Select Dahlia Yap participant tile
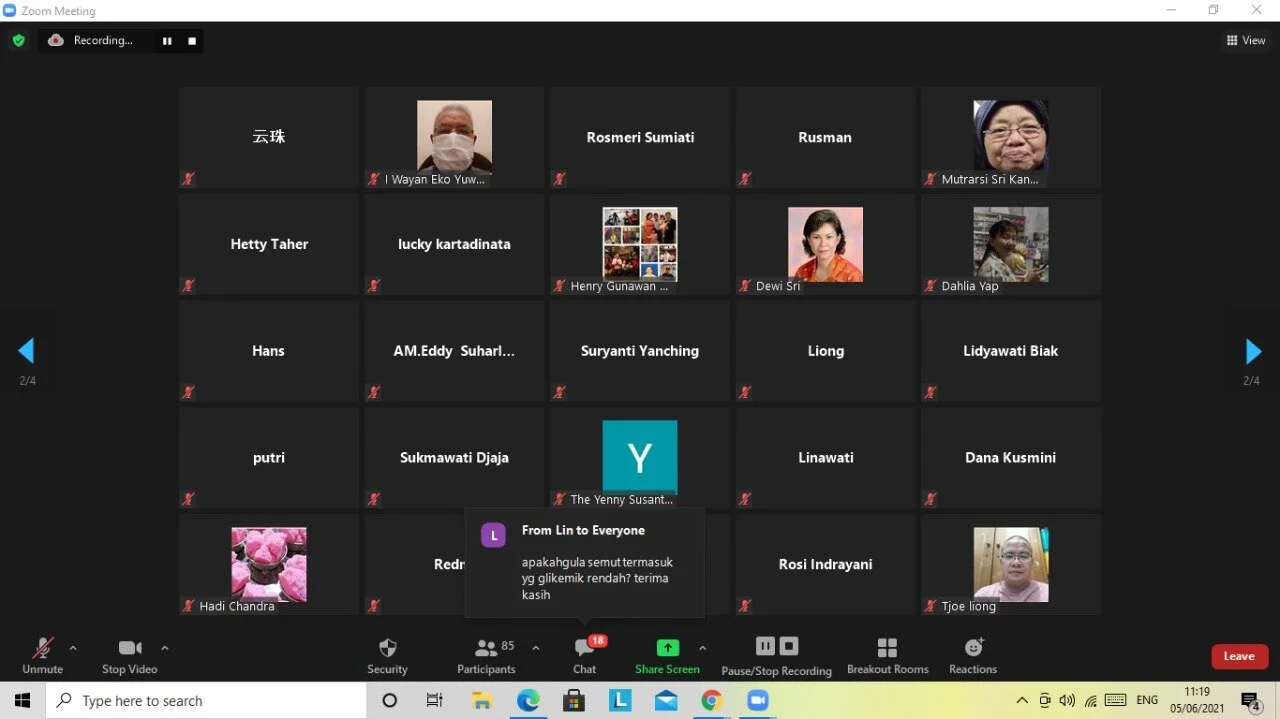Screen dimensions: 1280x719 click(1010, 244)
